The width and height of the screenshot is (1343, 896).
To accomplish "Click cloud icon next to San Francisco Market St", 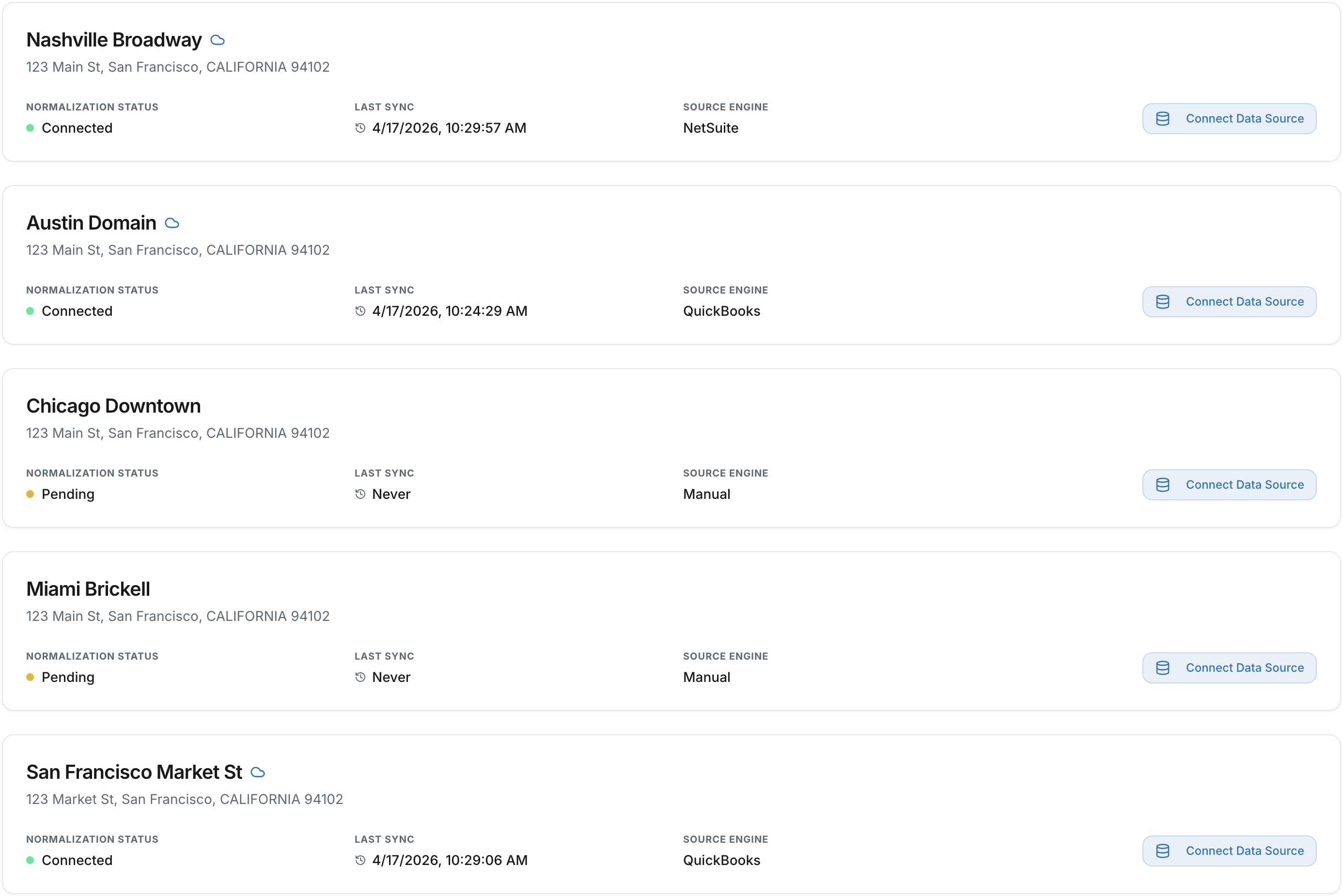I will pos(258,772).
